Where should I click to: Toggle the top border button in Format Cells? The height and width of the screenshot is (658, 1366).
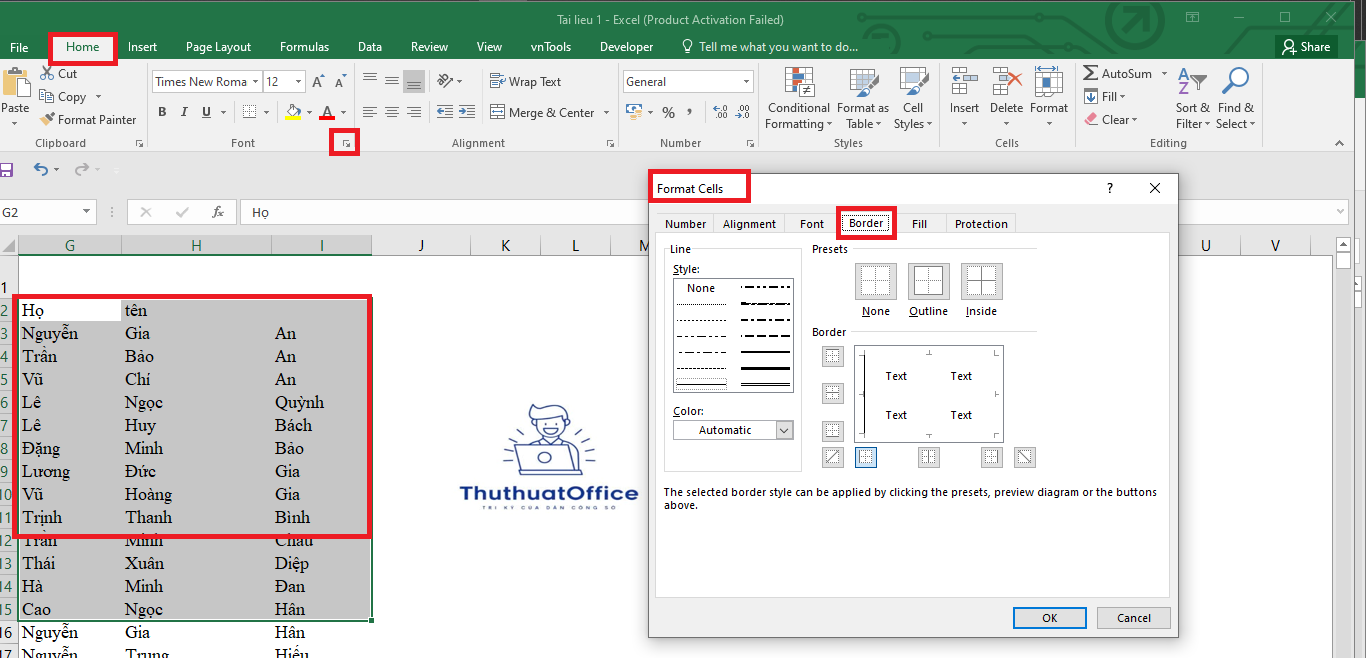pos(833,356)
